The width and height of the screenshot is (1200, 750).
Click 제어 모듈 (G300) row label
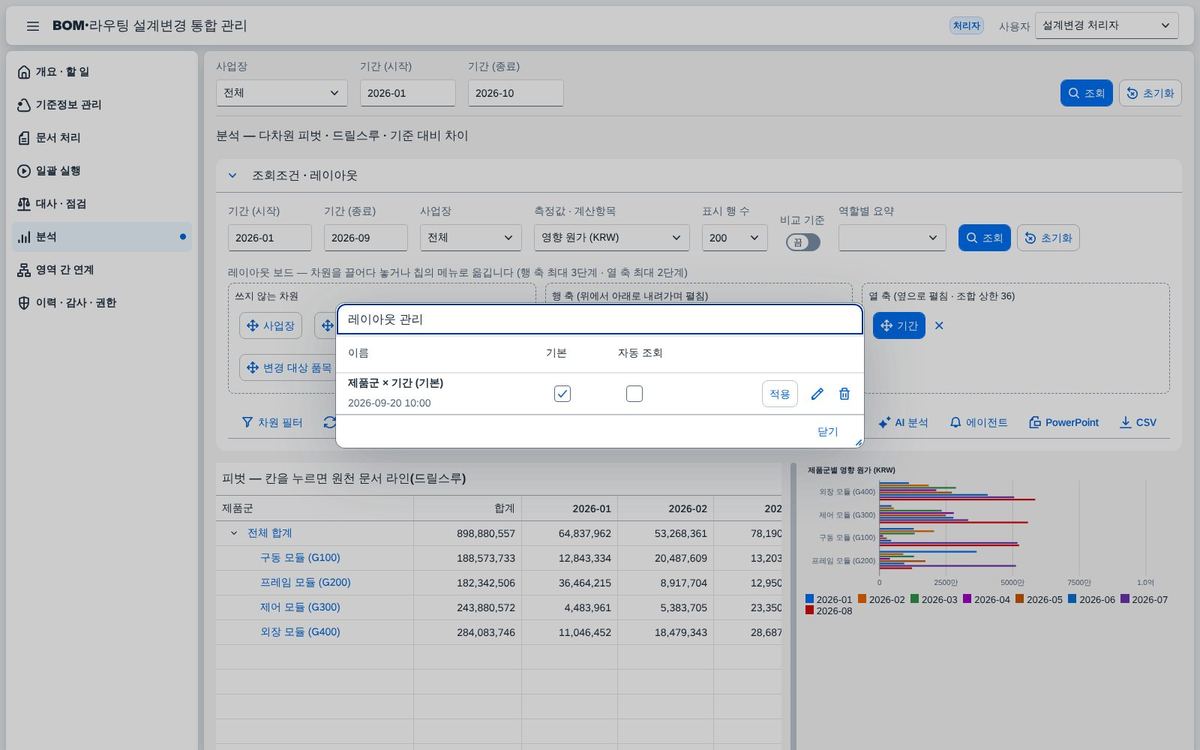(x=300, y=607)
